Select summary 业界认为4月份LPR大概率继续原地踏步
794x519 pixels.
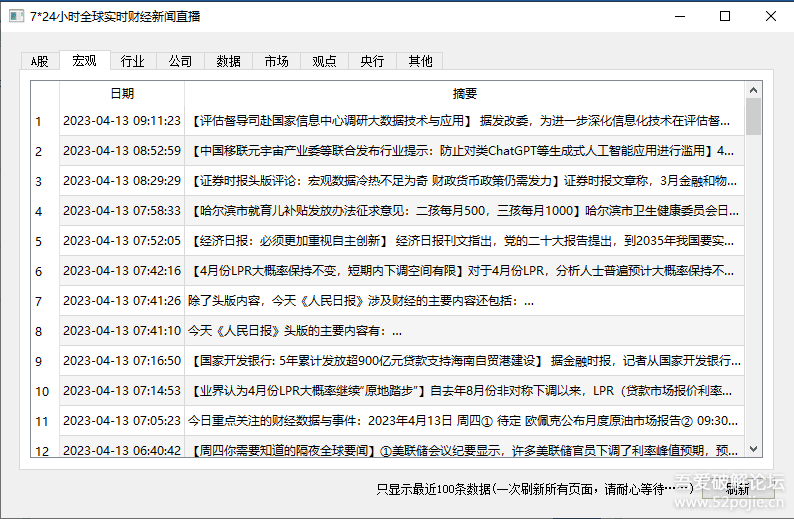point(464,391)
